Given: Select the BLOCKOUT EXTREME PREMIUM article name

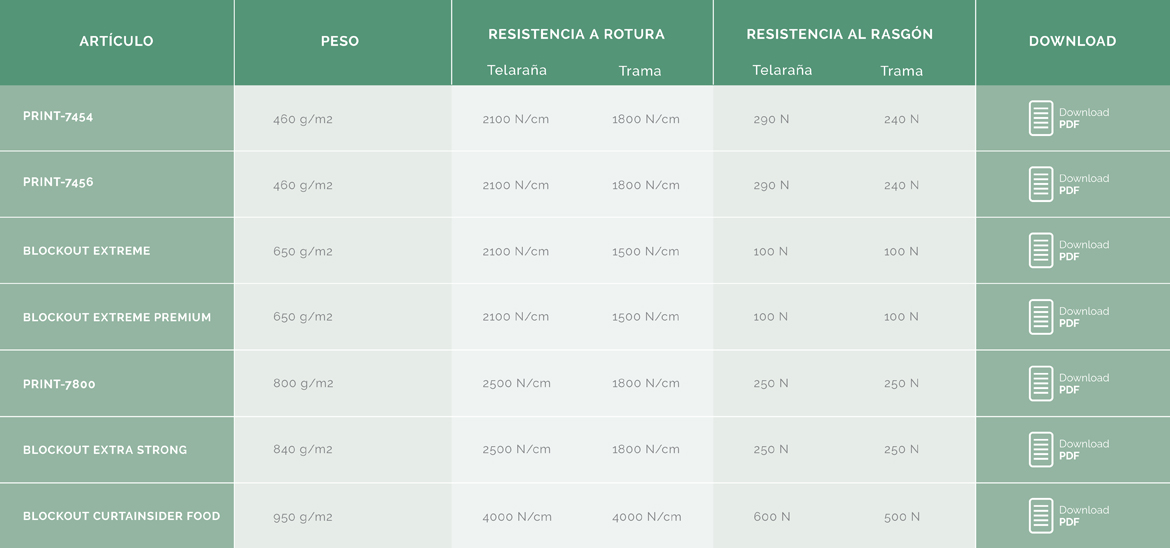Looking at the screenshot, I should tap(117, 317).
